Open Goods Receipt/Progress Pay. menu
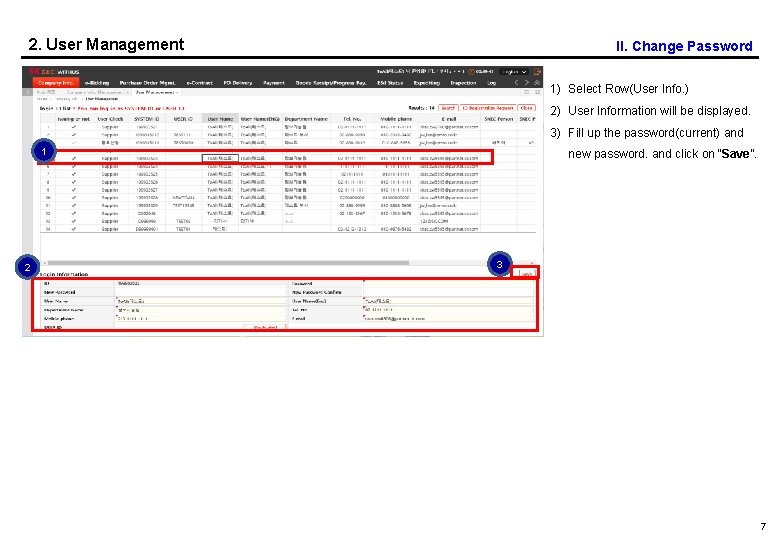780x540 pixels. pos(331,83)
